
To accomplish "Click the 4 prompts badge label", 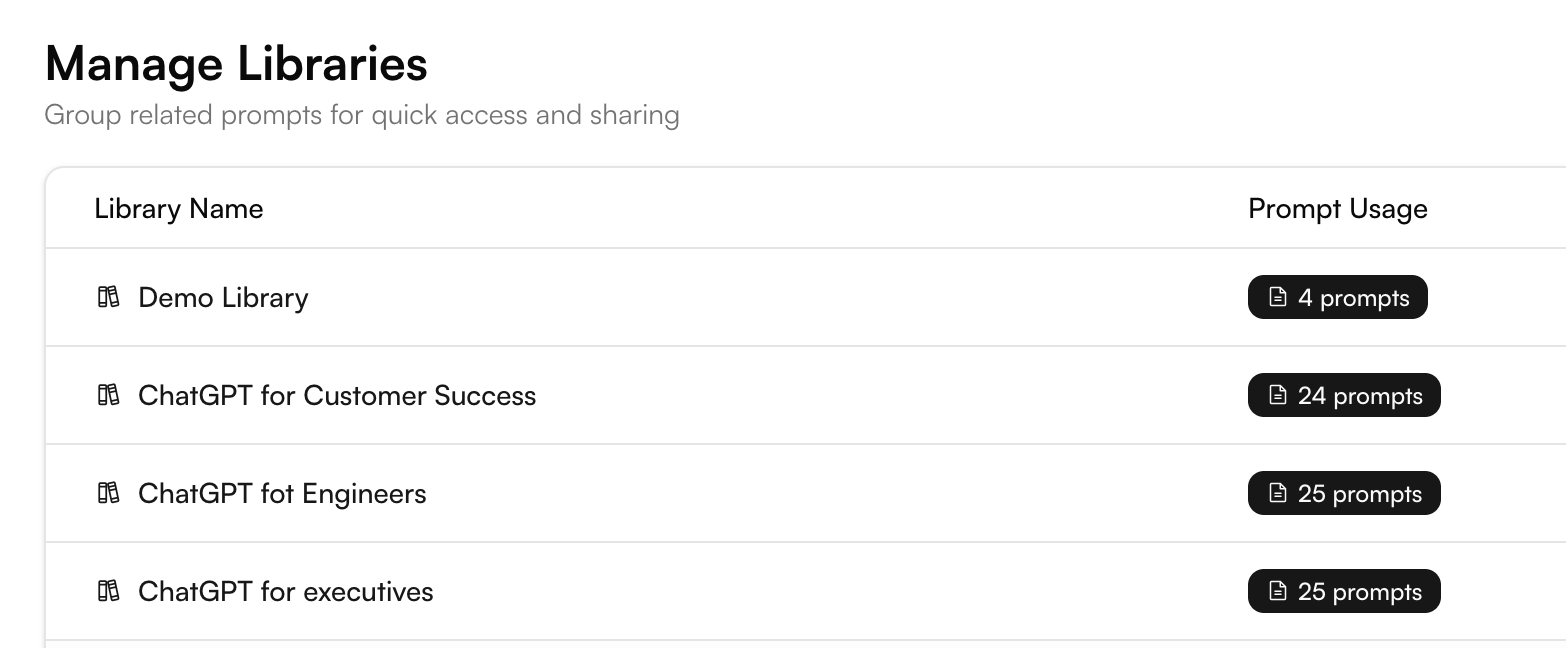I will click(1353, 298).
